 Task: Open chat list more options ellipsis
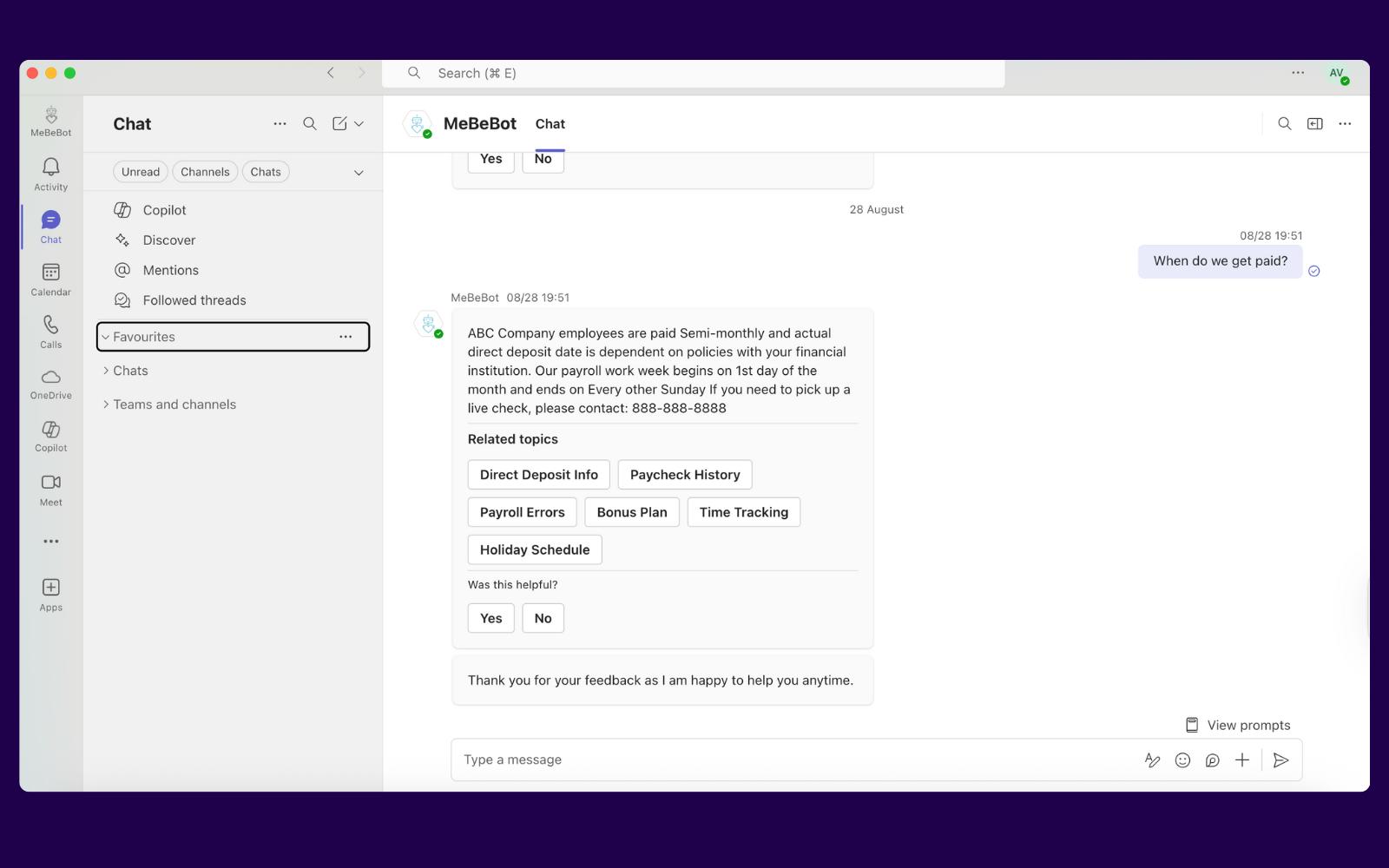pyautogui.click(x=280, y=124)
